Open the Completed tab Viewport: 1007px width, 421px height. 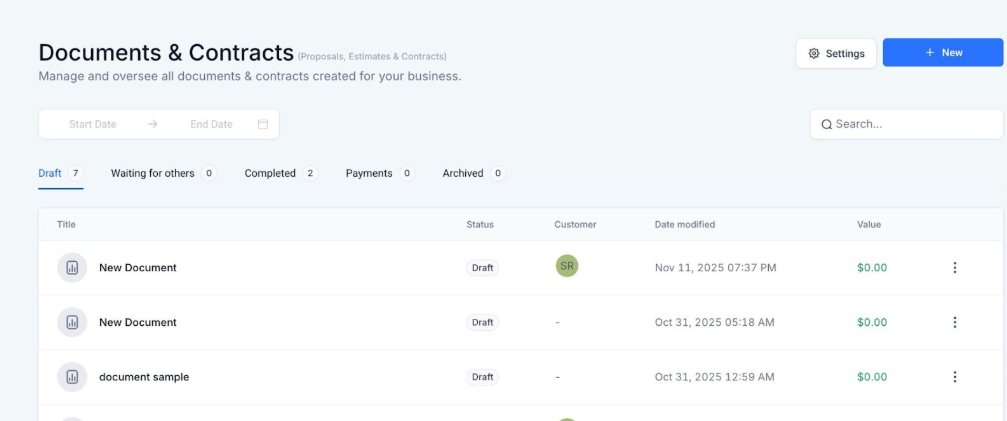click(x=270, y=174)
